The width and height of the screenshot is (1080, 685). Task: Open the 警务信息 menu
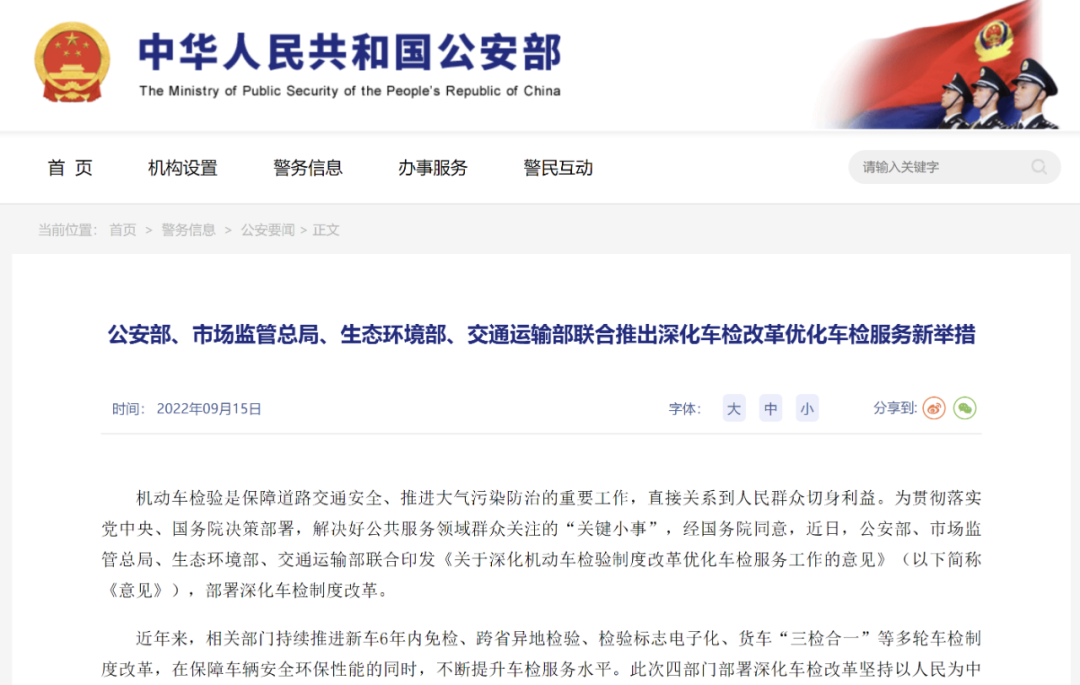(x=308, y=168)
